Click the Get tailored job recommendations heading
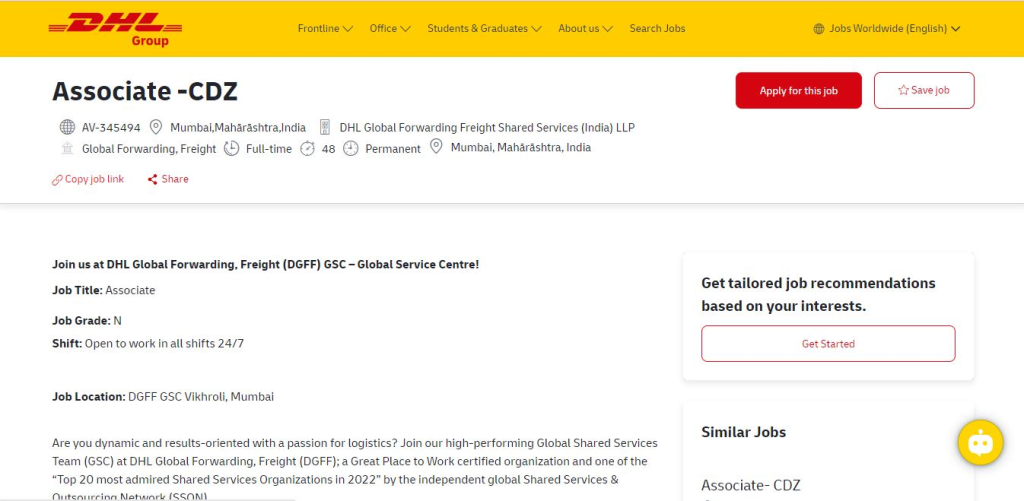 click(818, 295)
